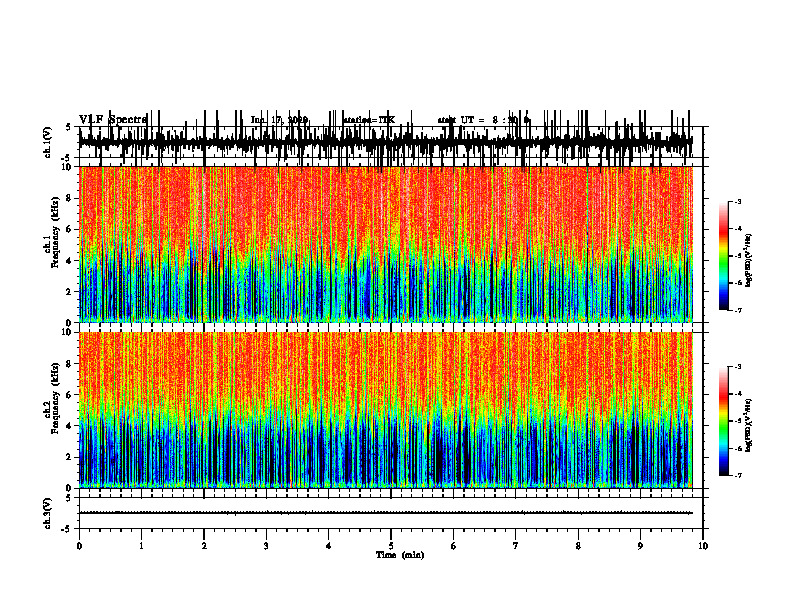Click the ch.1 spectrogram panel

pyautogui.click(x=386, y=244)
